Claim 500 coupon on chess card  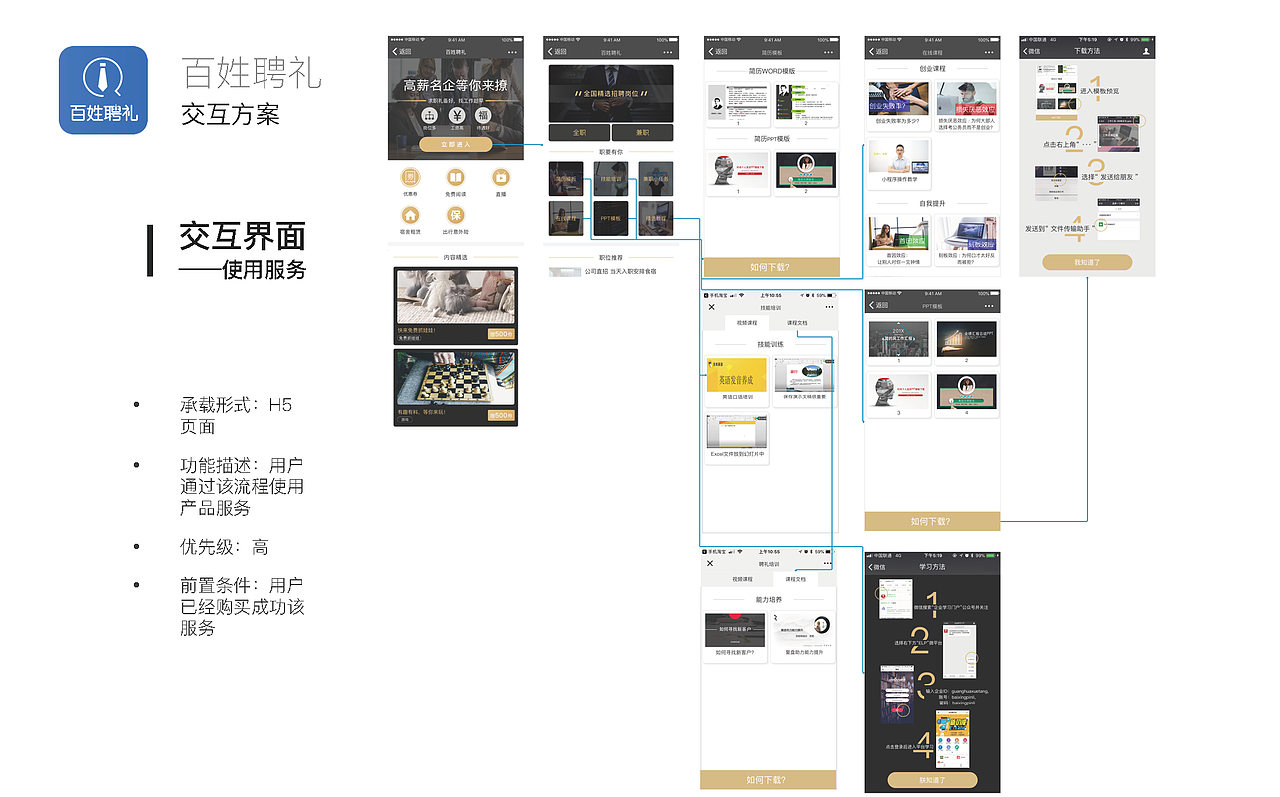pos(500,415)
